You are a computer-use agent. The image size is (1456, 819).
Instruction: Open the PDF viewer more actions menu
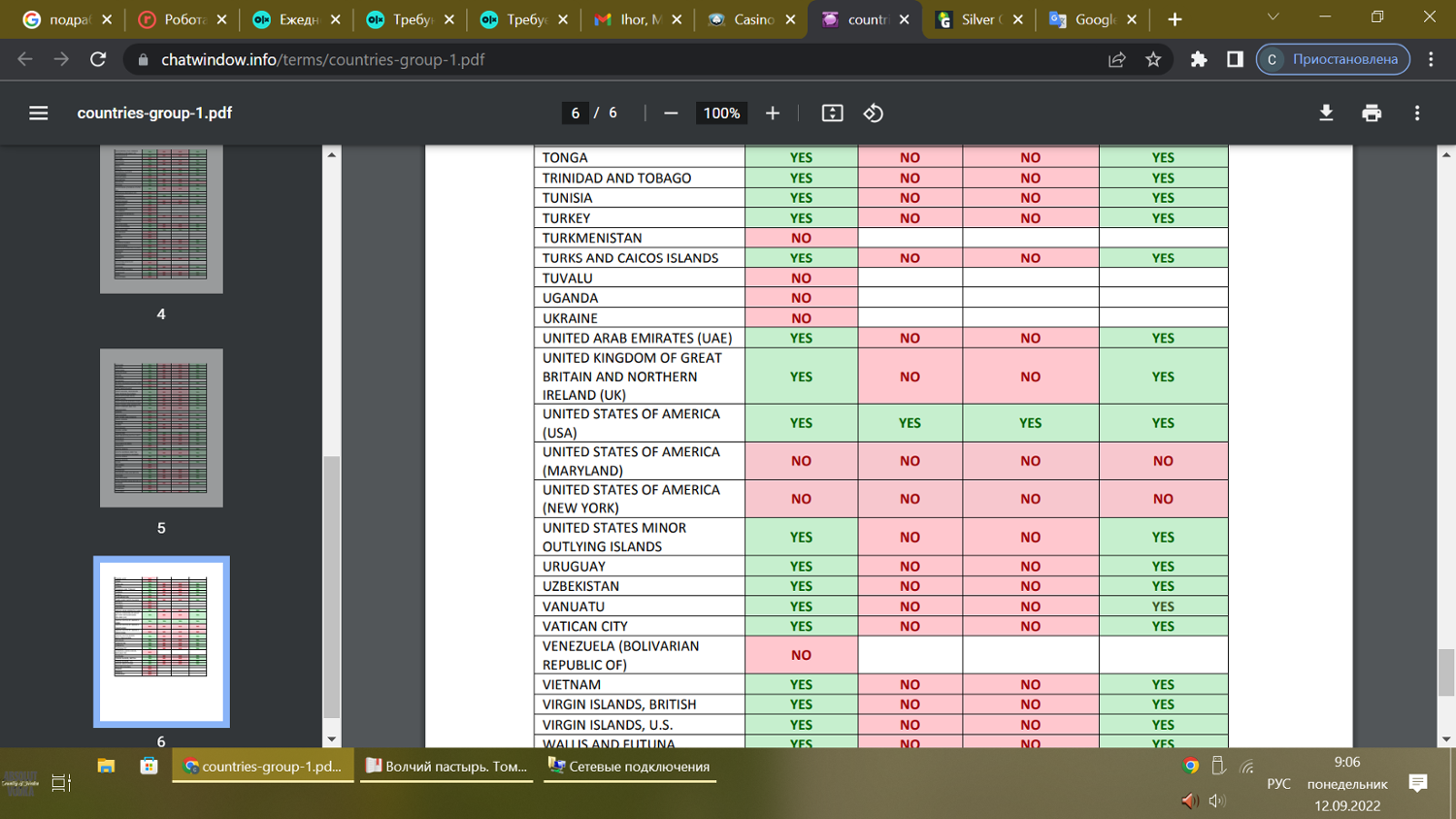[x=1417, y=114]
